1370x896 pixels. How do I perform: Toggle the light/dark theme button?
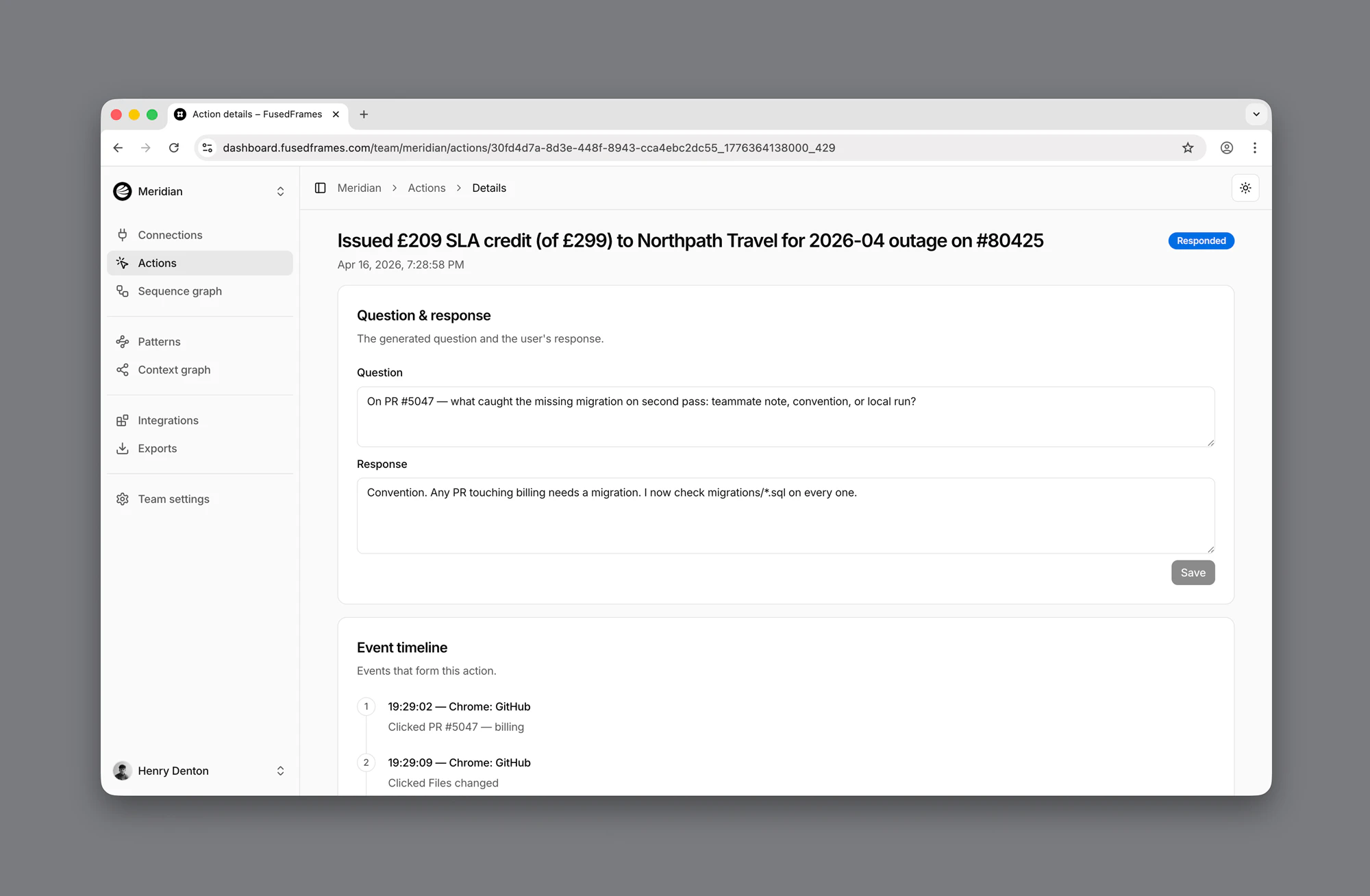coord(1245,188)
